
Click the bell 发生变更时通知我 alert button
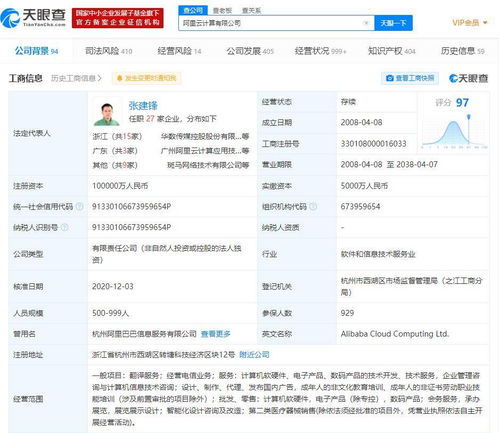[147, 78]
